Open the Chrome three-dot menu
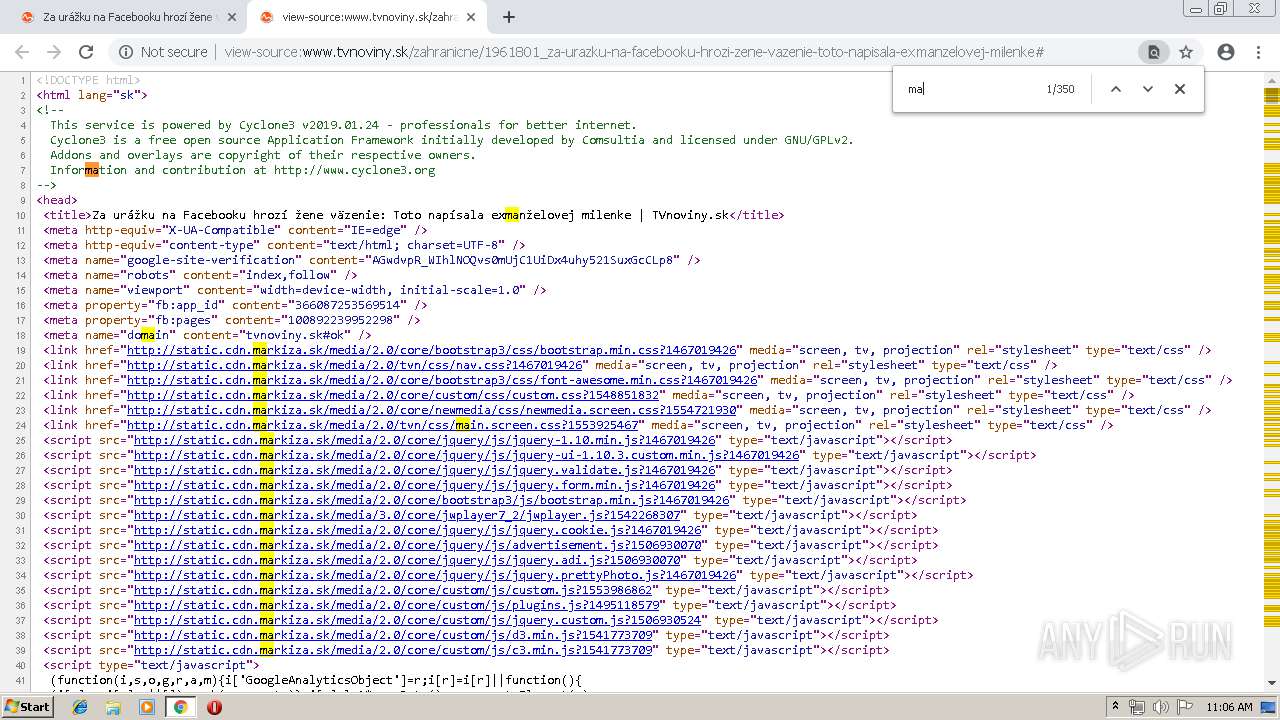The width and height of the screenshot is (1280, 720). pos(1258,52)
